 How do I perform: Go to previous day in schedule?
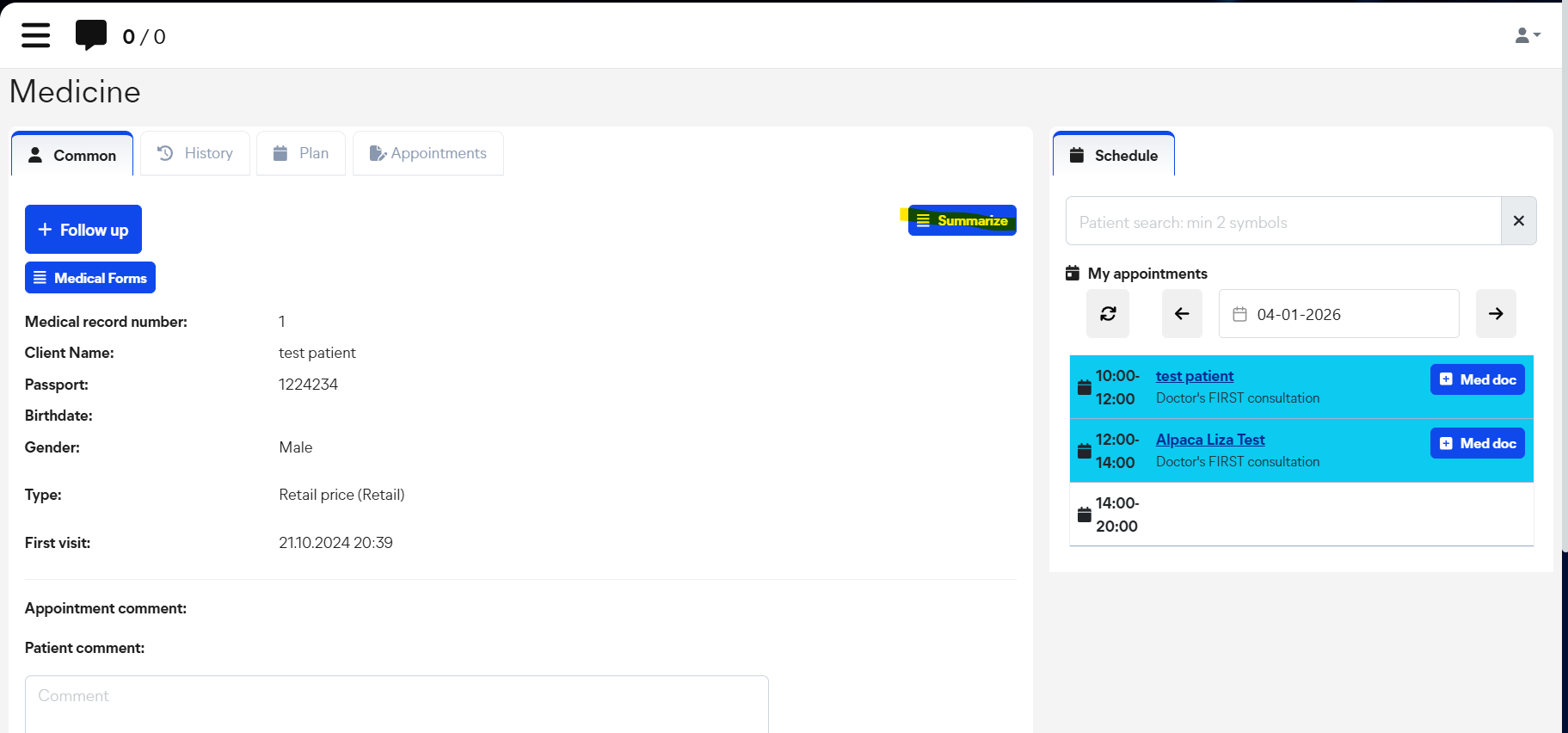tap(1182, 314)
